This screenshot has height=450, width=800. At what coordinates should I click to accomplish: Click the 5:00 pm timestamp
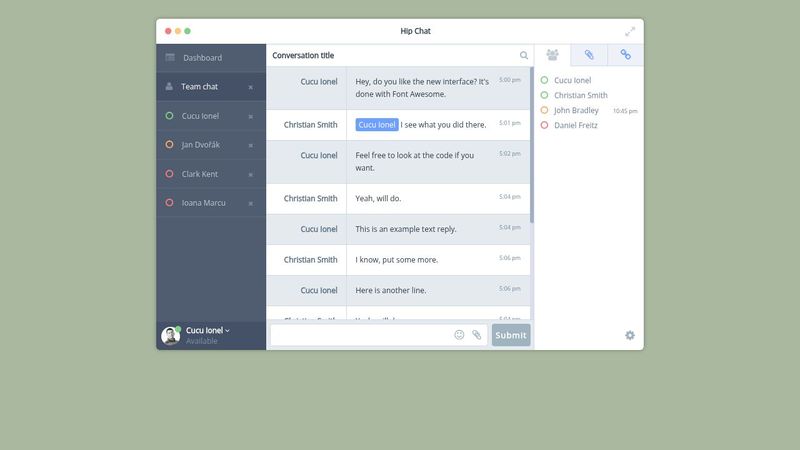[510, 80]
